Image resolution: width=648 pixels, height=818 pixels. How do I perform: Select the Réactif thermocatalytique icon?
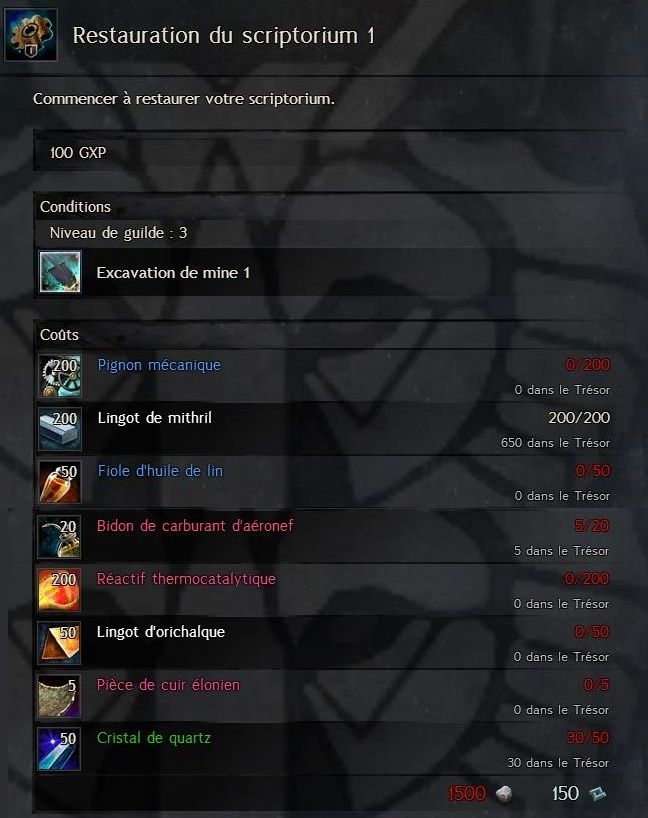[x=59, y=590]
